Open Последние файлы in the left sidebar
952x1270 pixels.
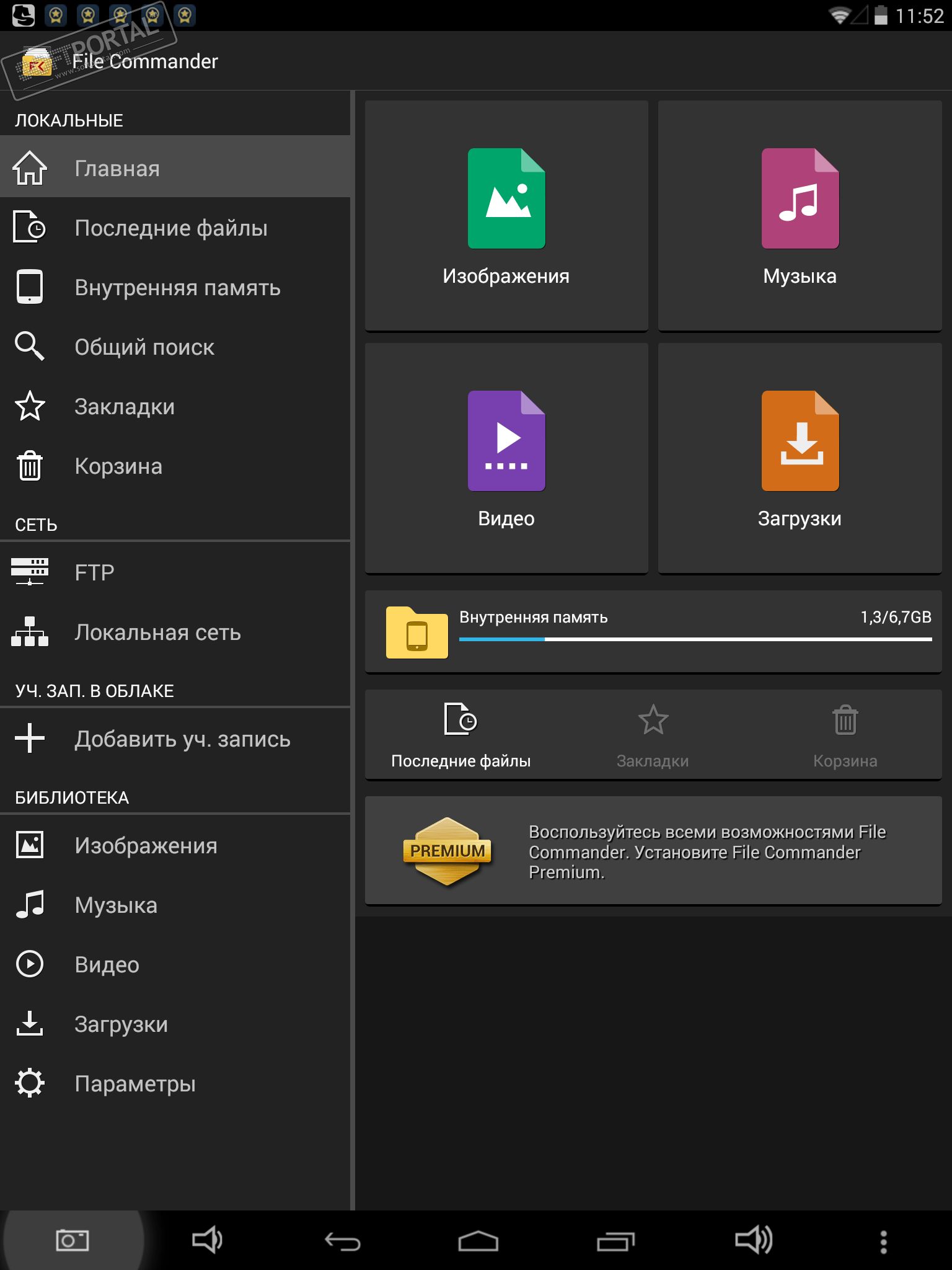[x=175, y=228]
